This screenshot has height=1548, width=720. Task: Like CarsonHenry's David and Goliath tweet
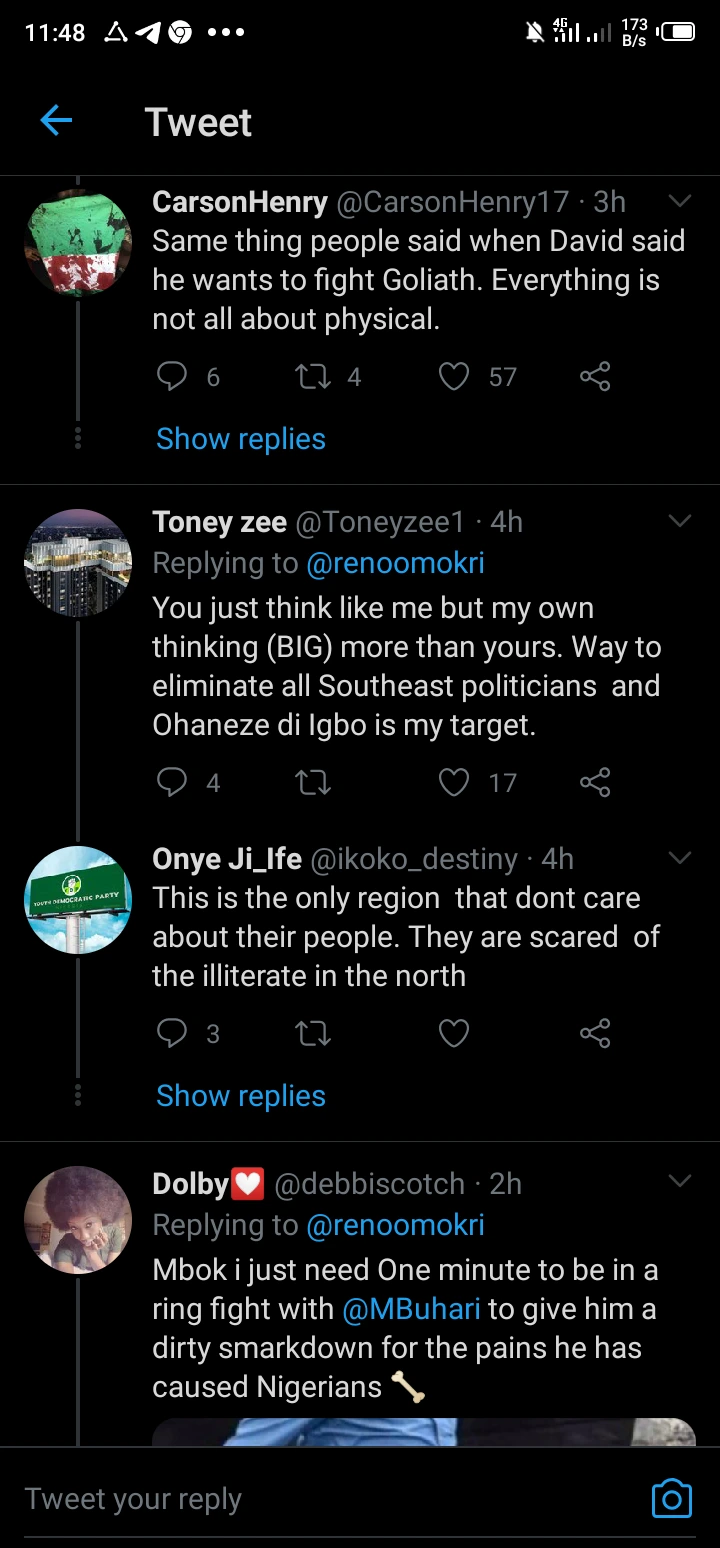(454, 376)
